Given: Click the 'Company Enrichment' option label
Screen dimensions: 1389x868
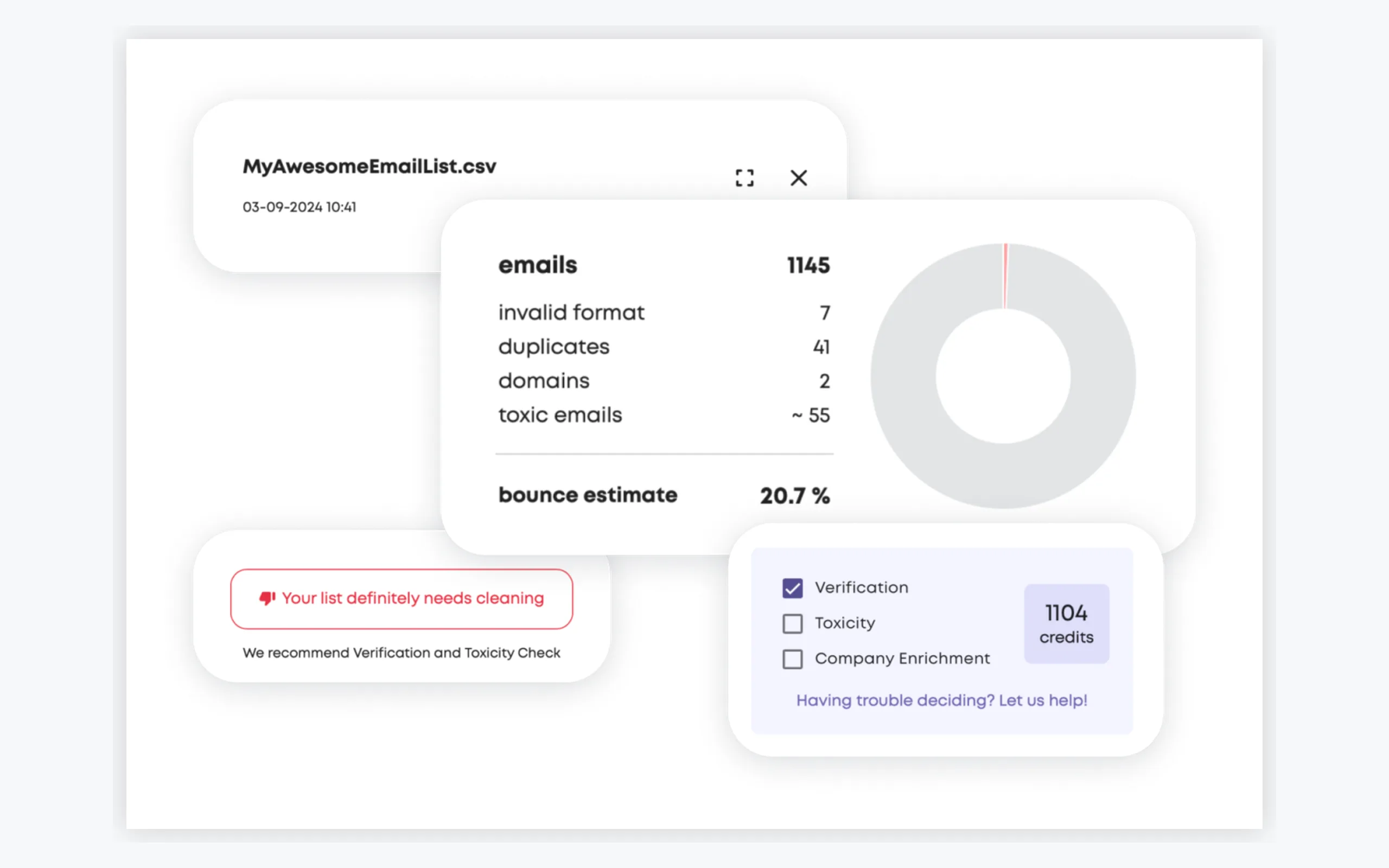Looking at the screenshot, I should point(902,659).
